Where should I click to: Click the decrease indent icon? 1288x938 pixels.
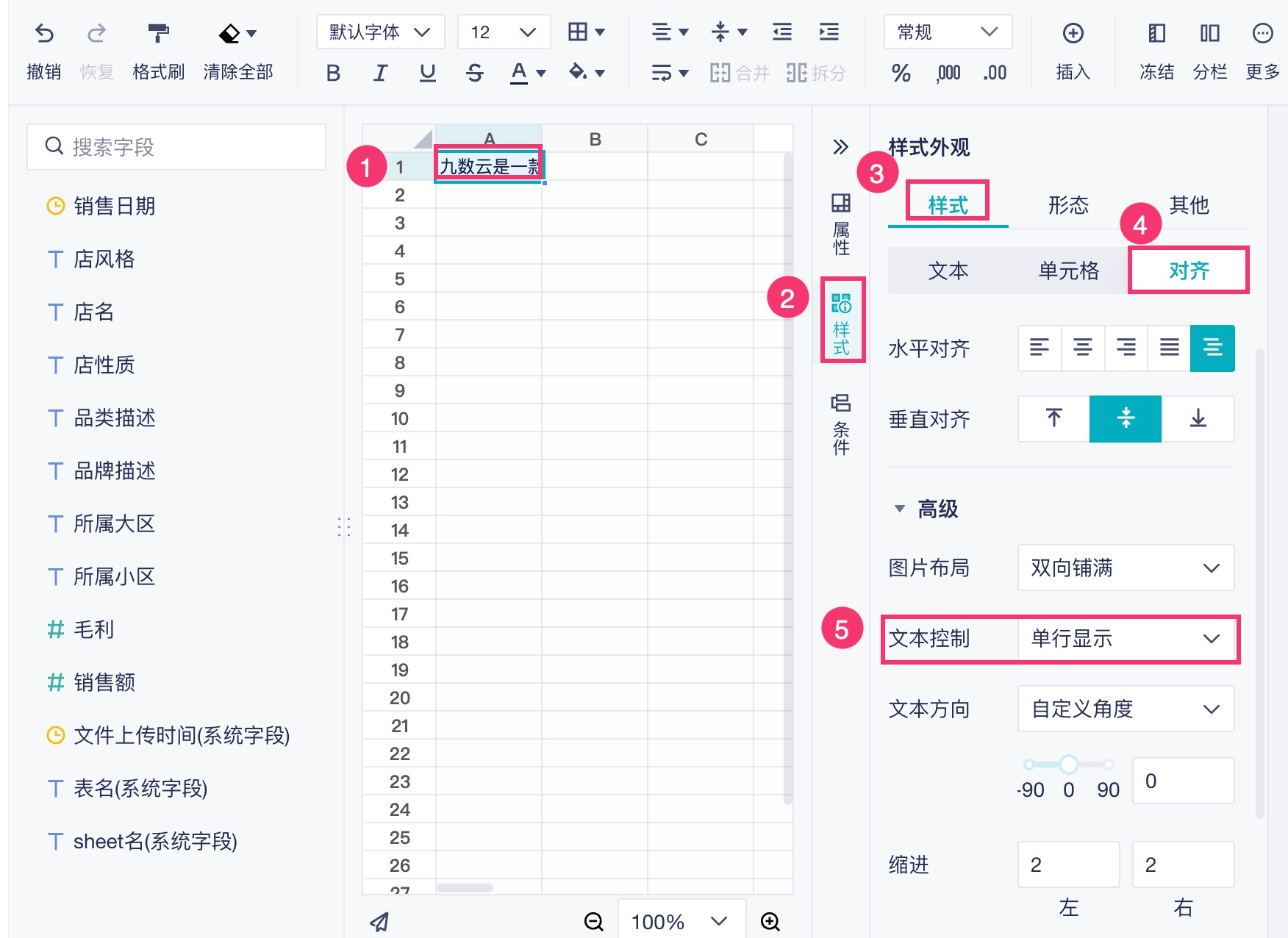pos(782,32)
